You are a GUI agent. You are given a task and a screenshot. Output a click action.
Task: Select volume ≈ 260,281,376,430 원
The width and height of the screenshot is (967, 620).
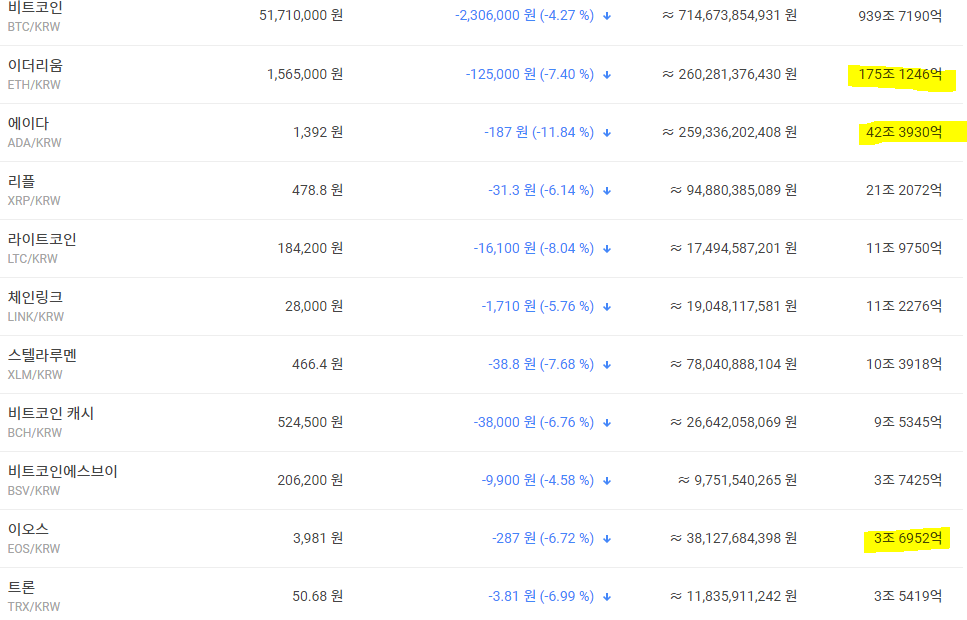pos(730,74)
